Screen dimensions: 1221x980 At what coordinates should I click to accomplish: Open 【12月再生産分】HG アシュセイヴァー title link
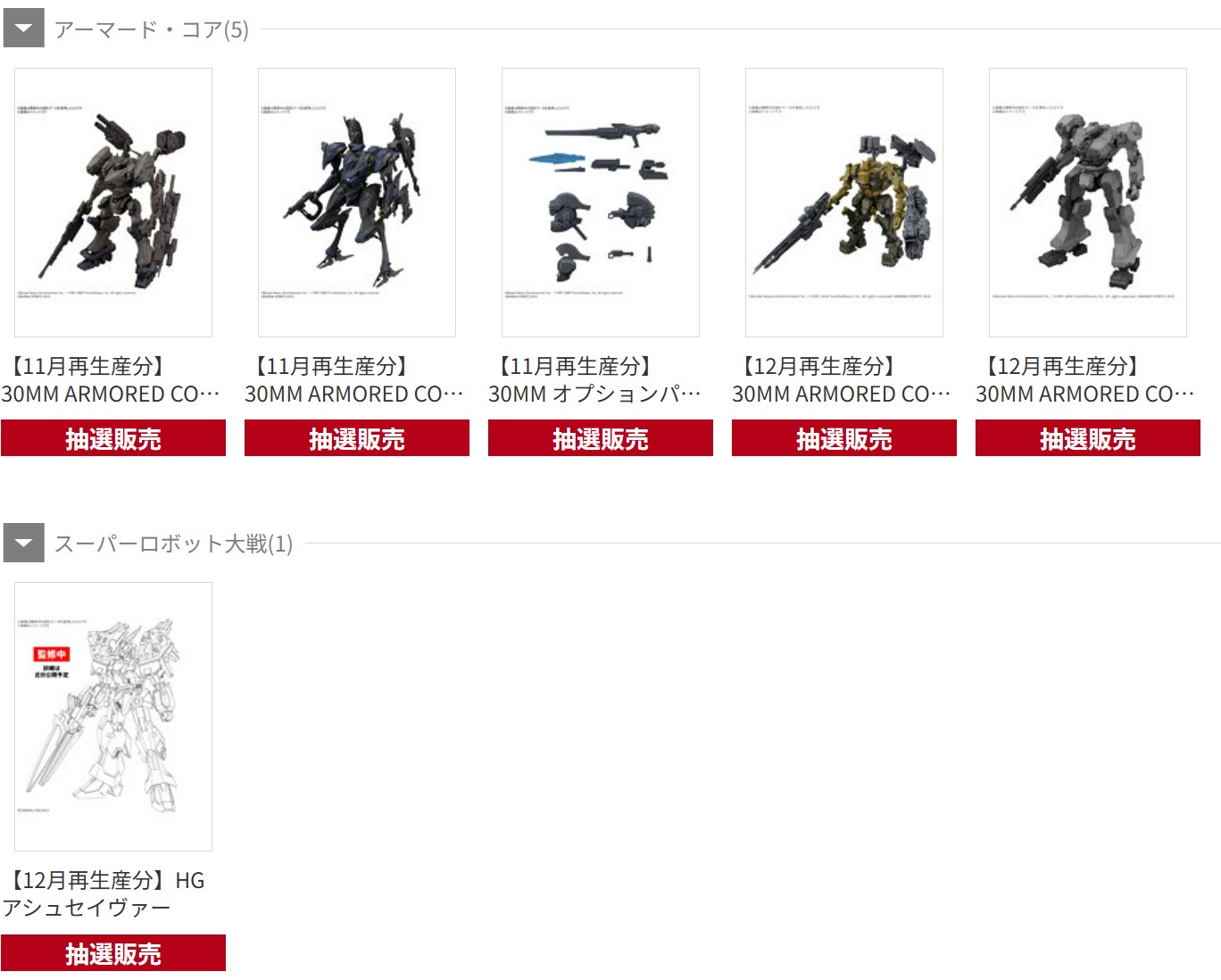(x=104, y=894)
